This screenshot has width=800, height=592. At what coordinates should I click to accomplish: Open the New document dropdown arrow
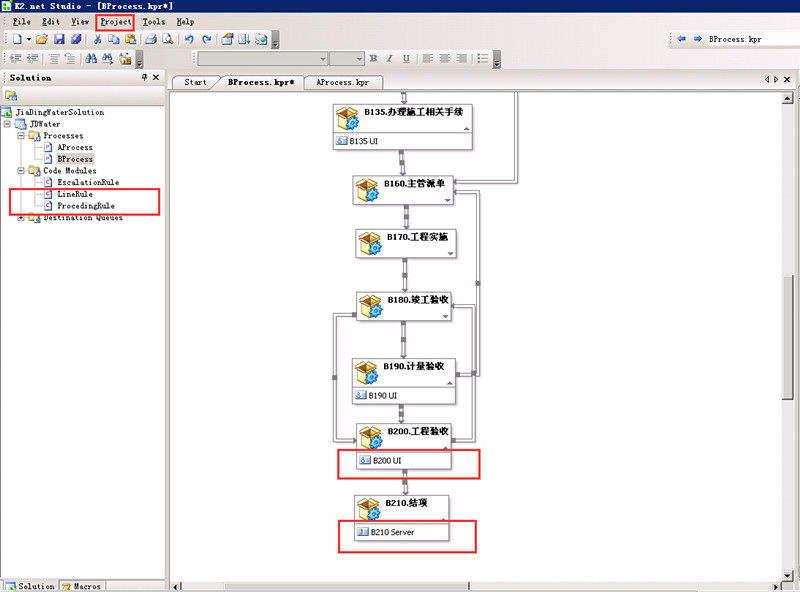[29, 39]
